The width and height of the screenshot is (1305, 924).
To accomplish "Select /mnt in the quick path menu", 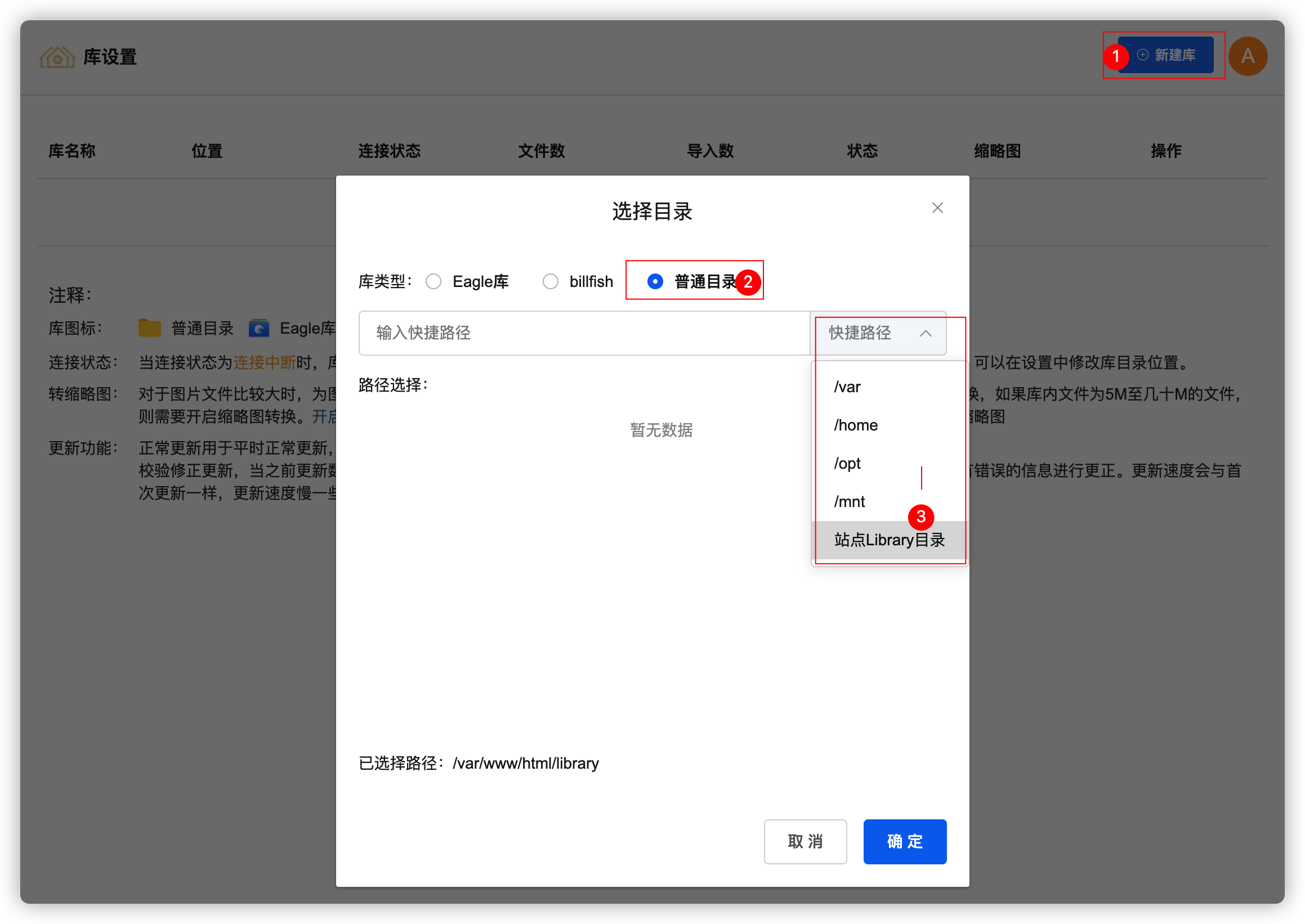I will 850,501.
